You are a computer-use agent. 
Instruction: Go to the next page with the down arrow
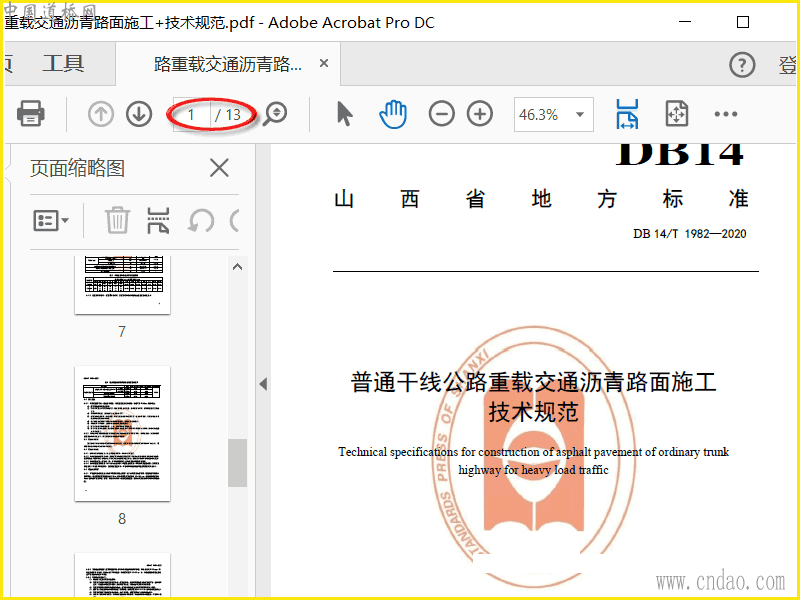(x=139, y=114)
